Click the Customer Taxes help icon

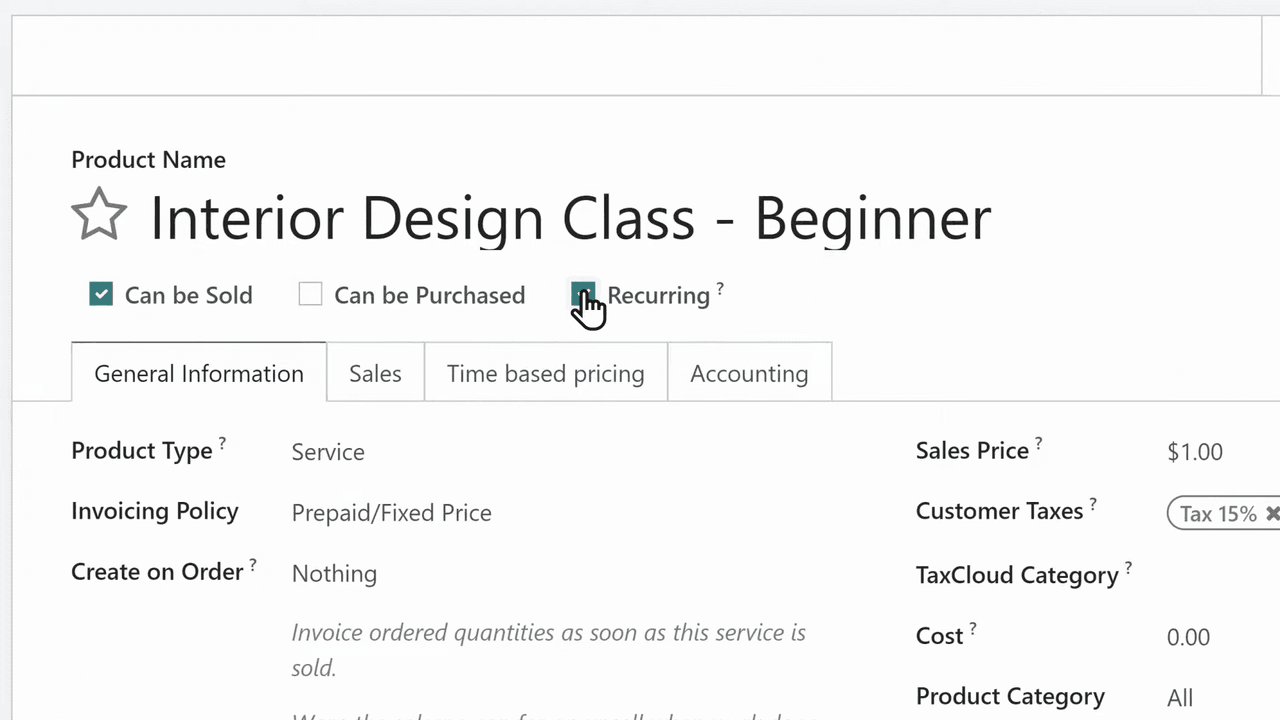point(1093,504)
